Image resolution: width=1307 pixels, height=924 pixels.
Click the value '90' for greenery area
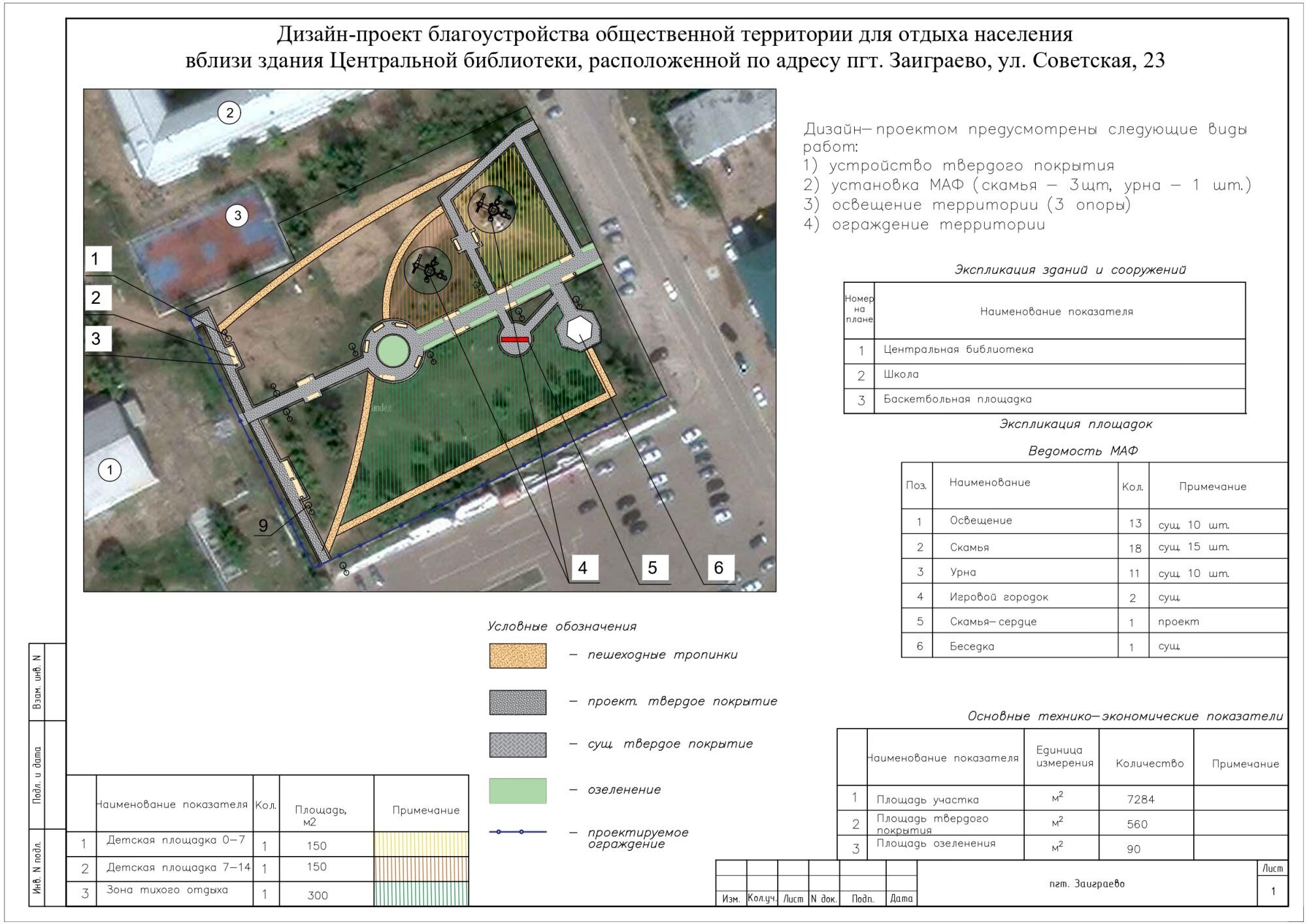pos(1134,850)
